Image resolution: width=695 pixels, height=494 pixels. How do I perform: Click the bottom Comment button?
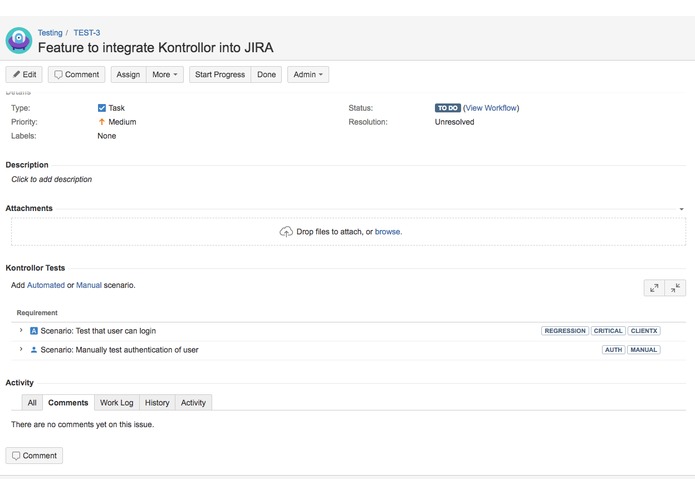(34, 455)
